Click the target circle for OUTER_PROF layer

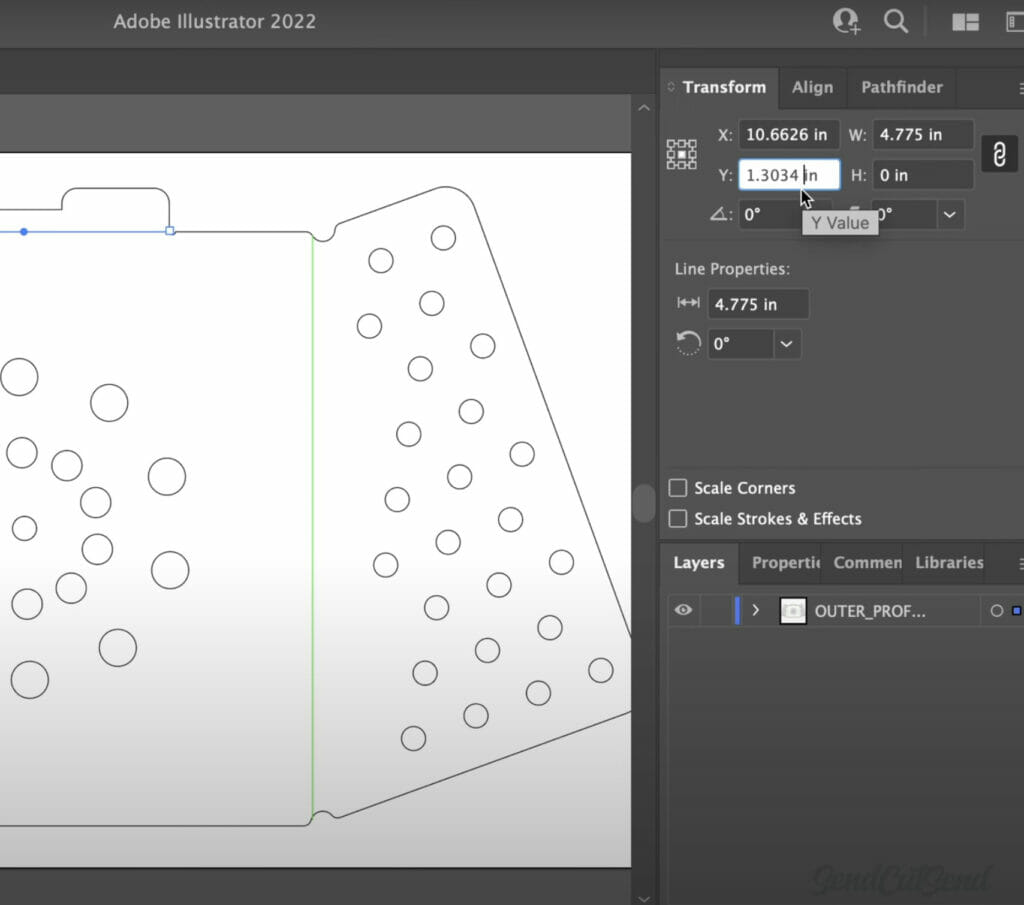tap(996, 611)
